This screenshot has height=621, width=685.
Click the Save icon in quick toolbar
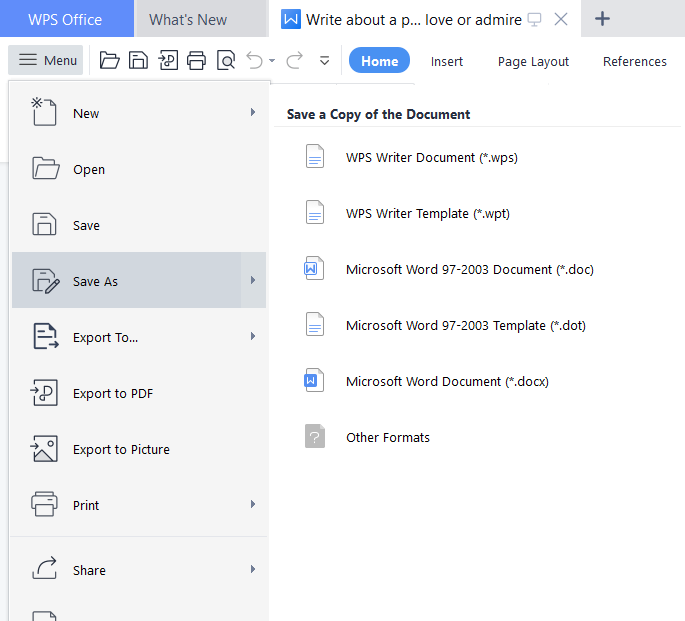138,60
